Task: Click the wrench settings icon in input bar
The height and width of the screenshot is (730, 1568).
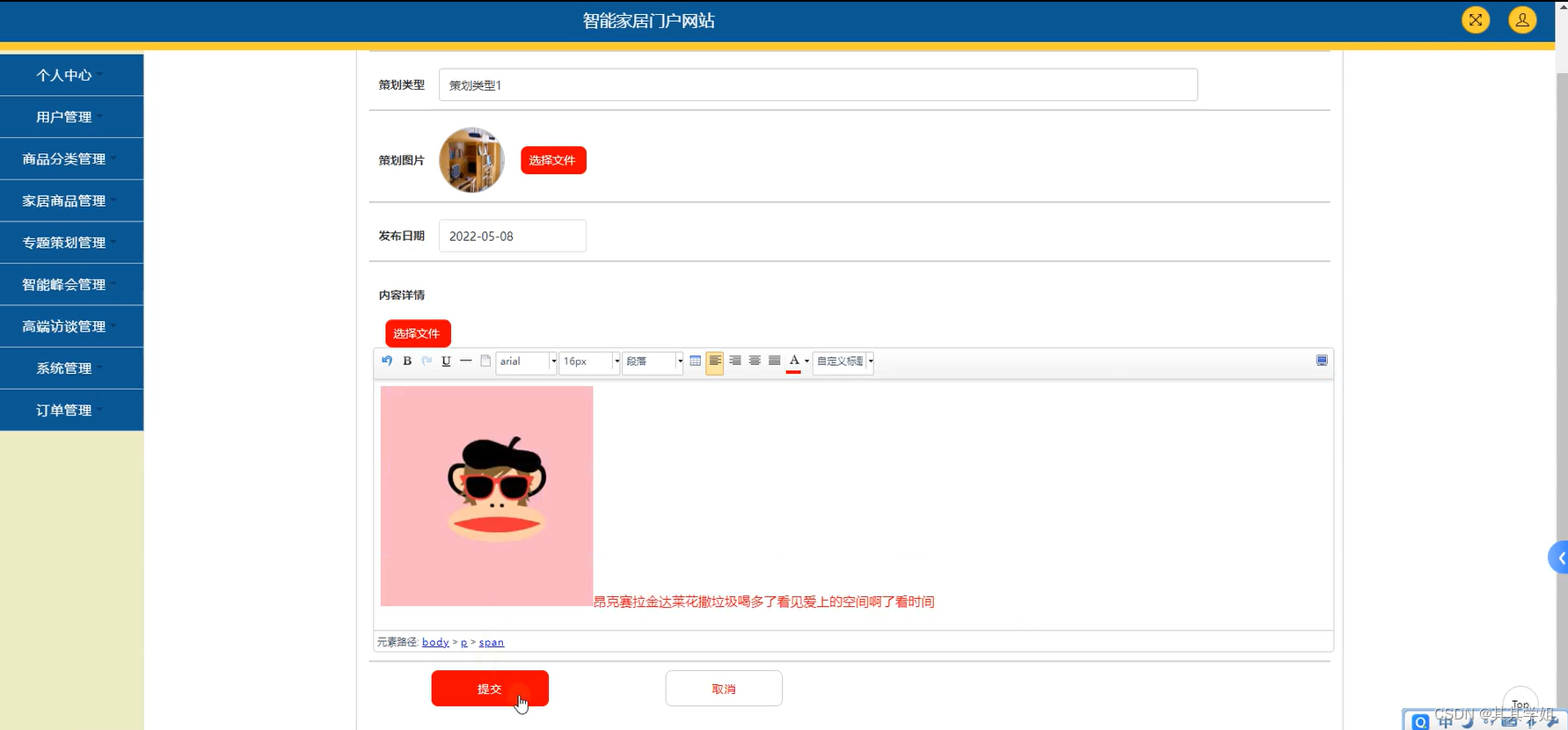Action: tap(1552, 722)
